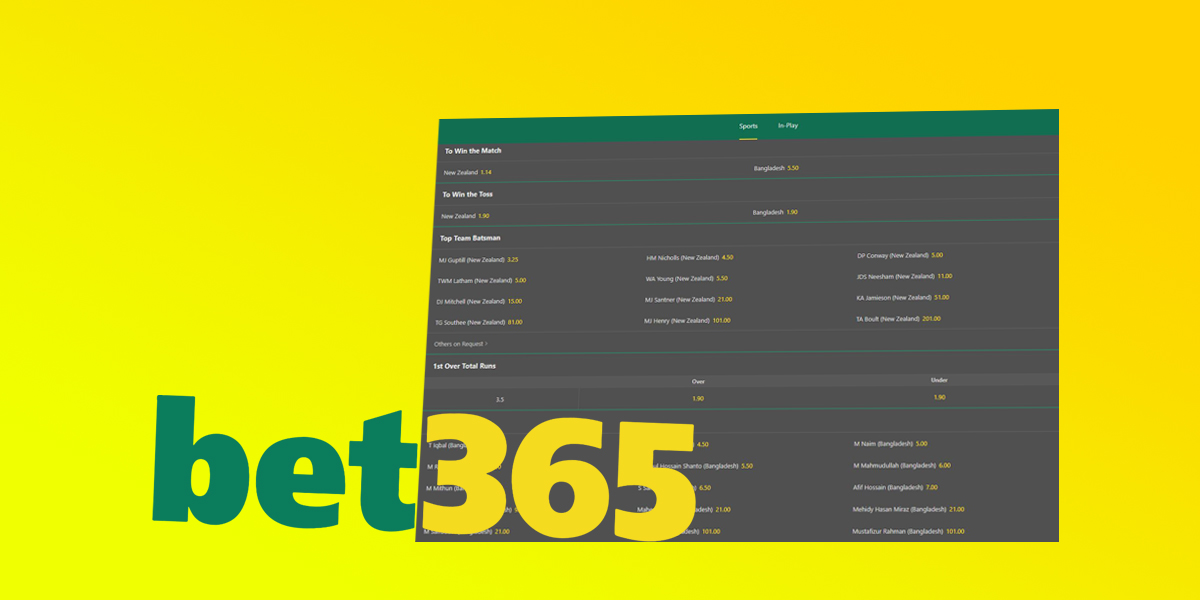Expand Others on Request
1200x600 pixels.
point(460,344)
